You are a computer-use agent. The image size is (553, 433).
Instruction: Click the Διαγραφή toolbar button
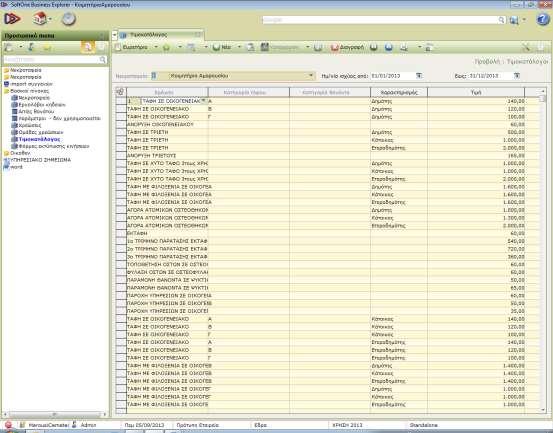(x=347, y=47)
